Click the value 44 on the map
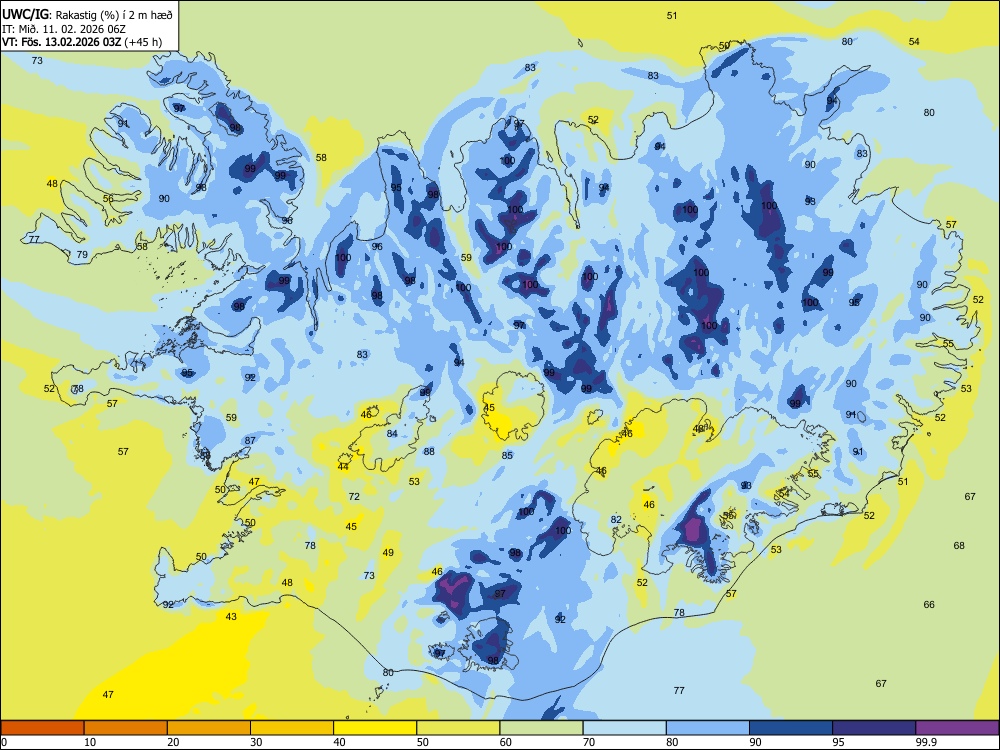The height and width of the screenshot is (750, 1000). 343,467
